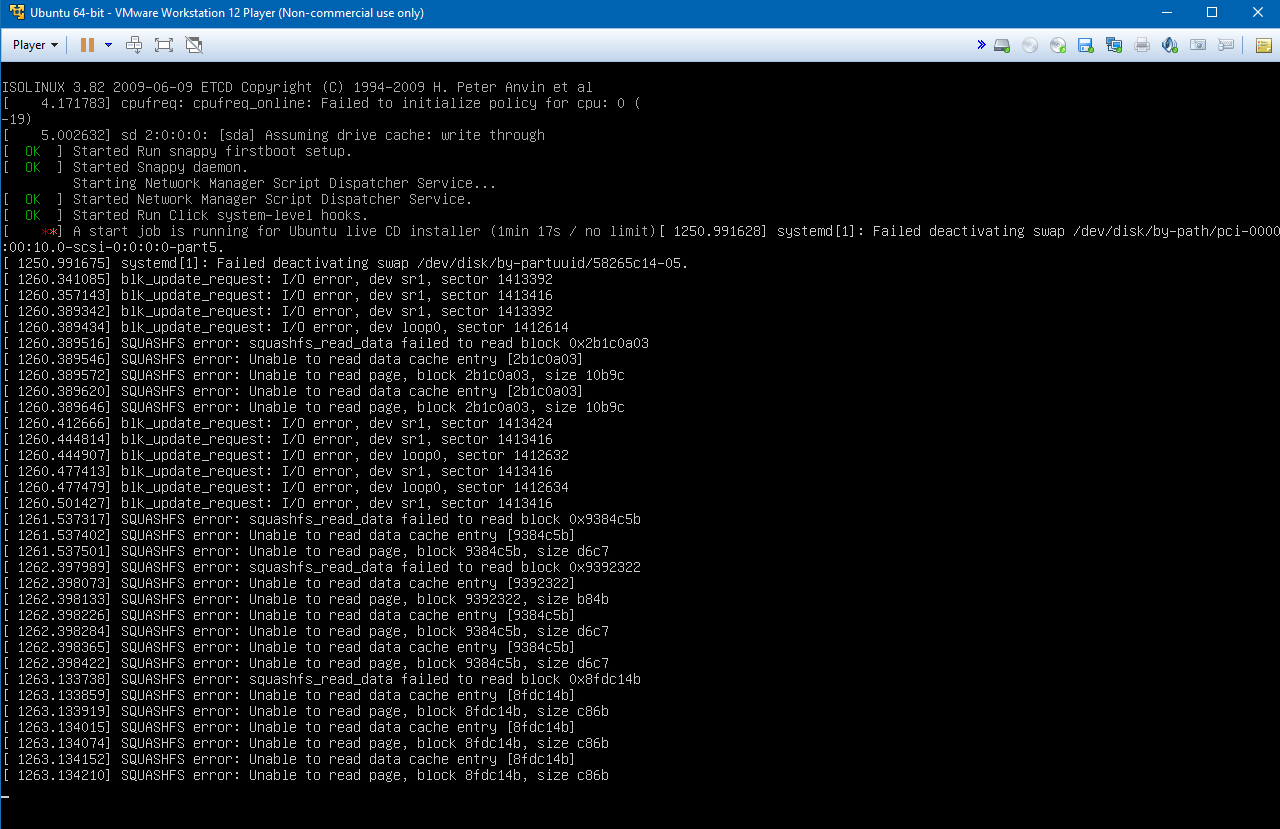The width and height of the screenshot is (1280, 829).
Task: Open the Player menu
Action: pyautogui.click(x=35, y=45)
